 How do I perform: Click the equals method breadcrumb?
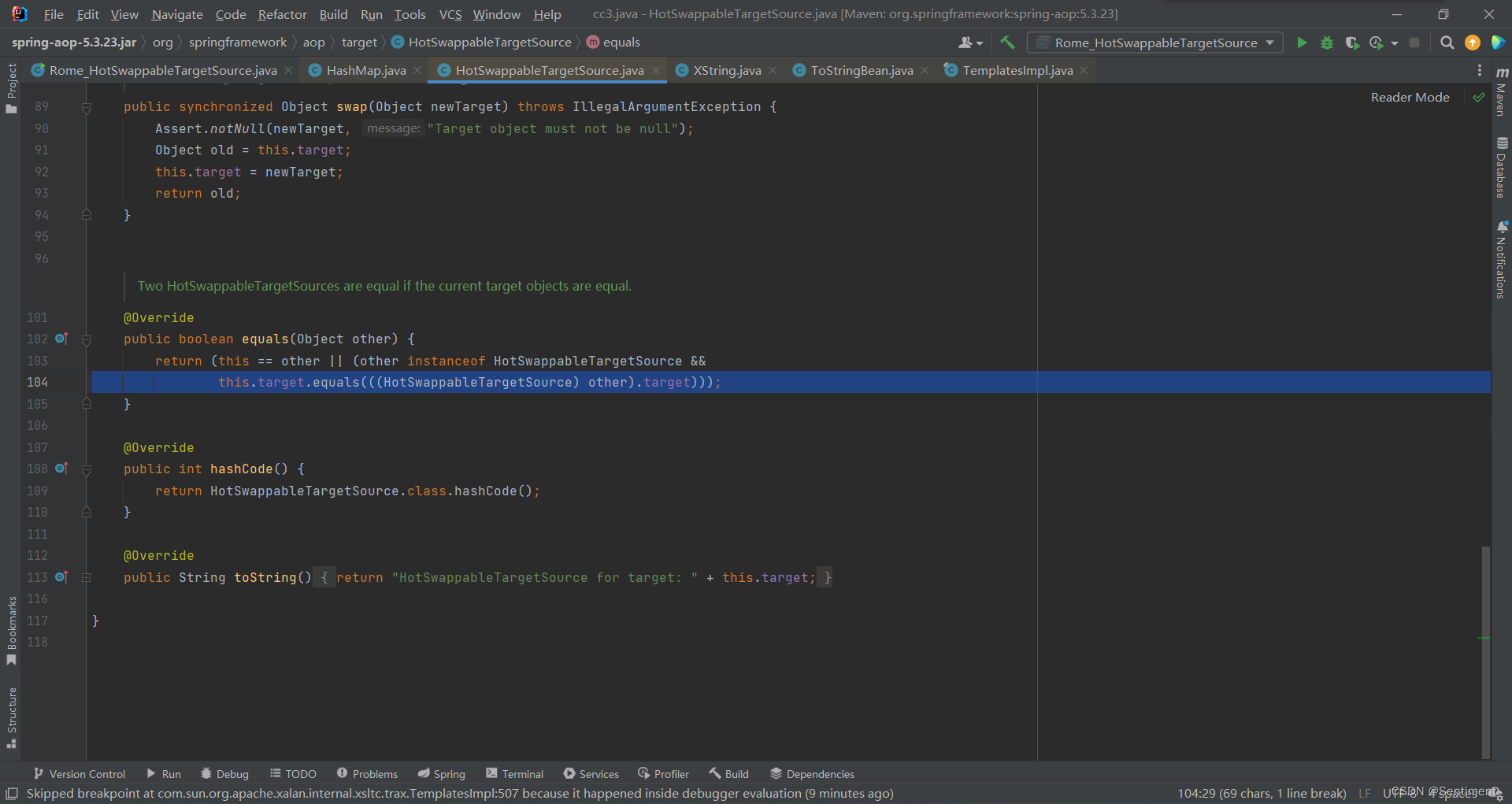(x=613, y=43)
